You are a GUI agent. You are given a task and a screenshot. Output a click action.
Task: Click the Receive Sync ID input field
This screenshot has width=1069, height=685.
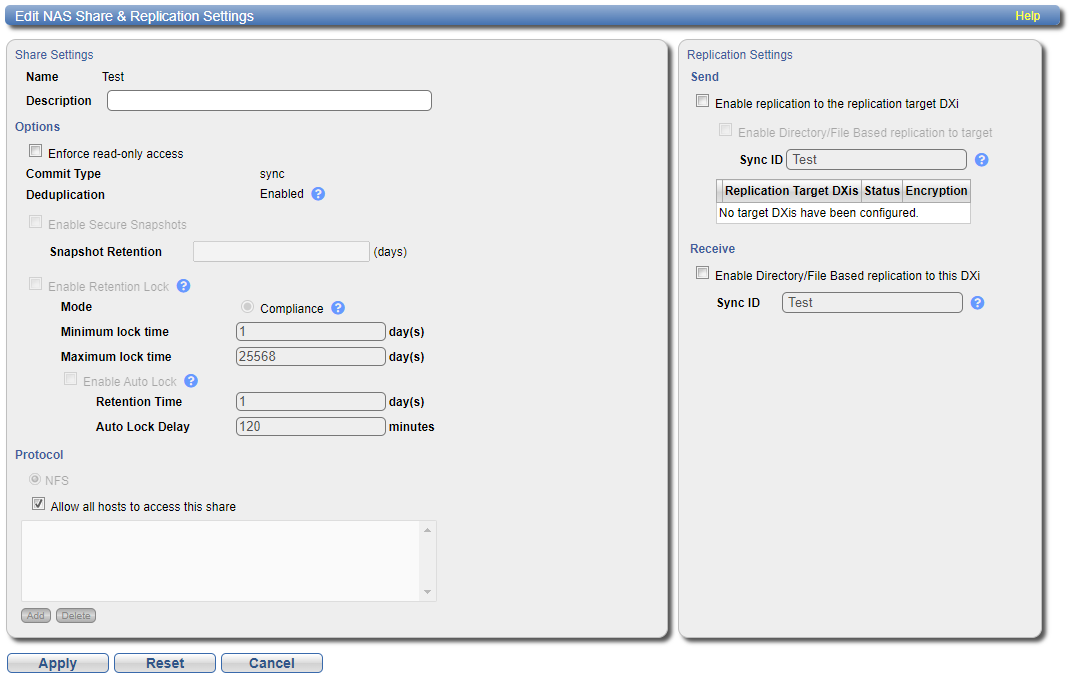(x=872, y=303)
